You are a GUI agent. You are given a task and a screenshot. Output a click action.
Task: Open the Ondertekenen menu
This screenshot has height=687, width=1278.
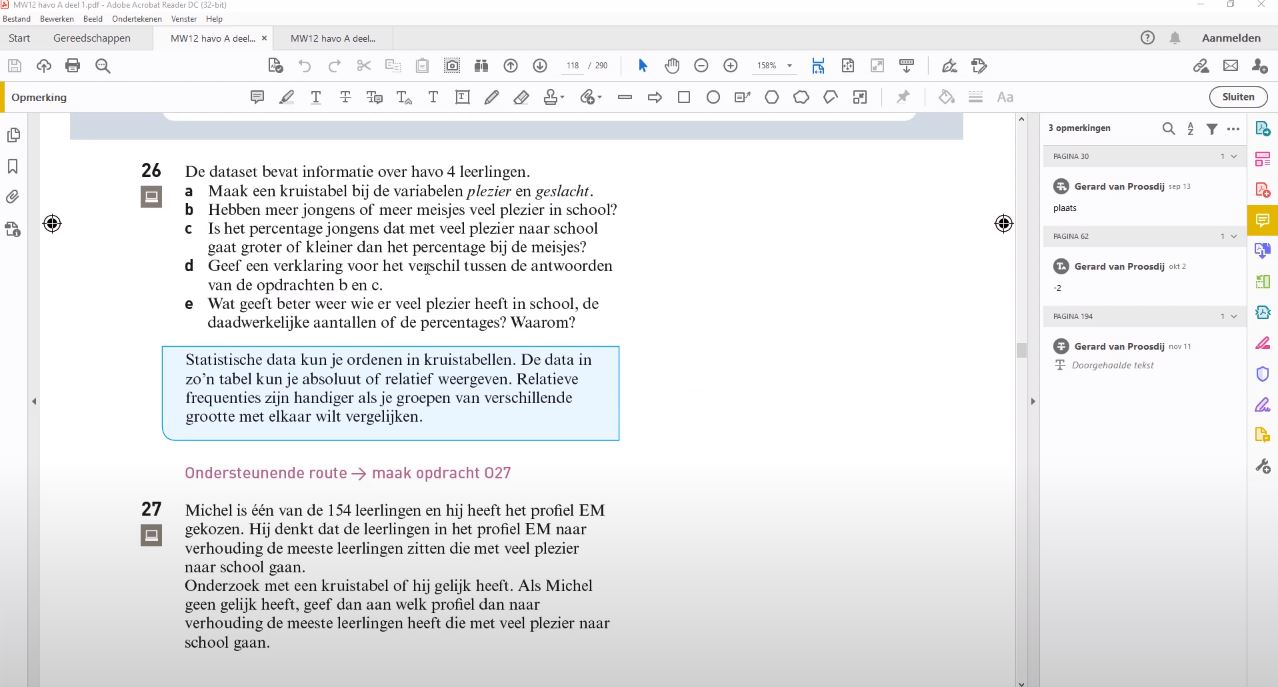click(138, 19)
